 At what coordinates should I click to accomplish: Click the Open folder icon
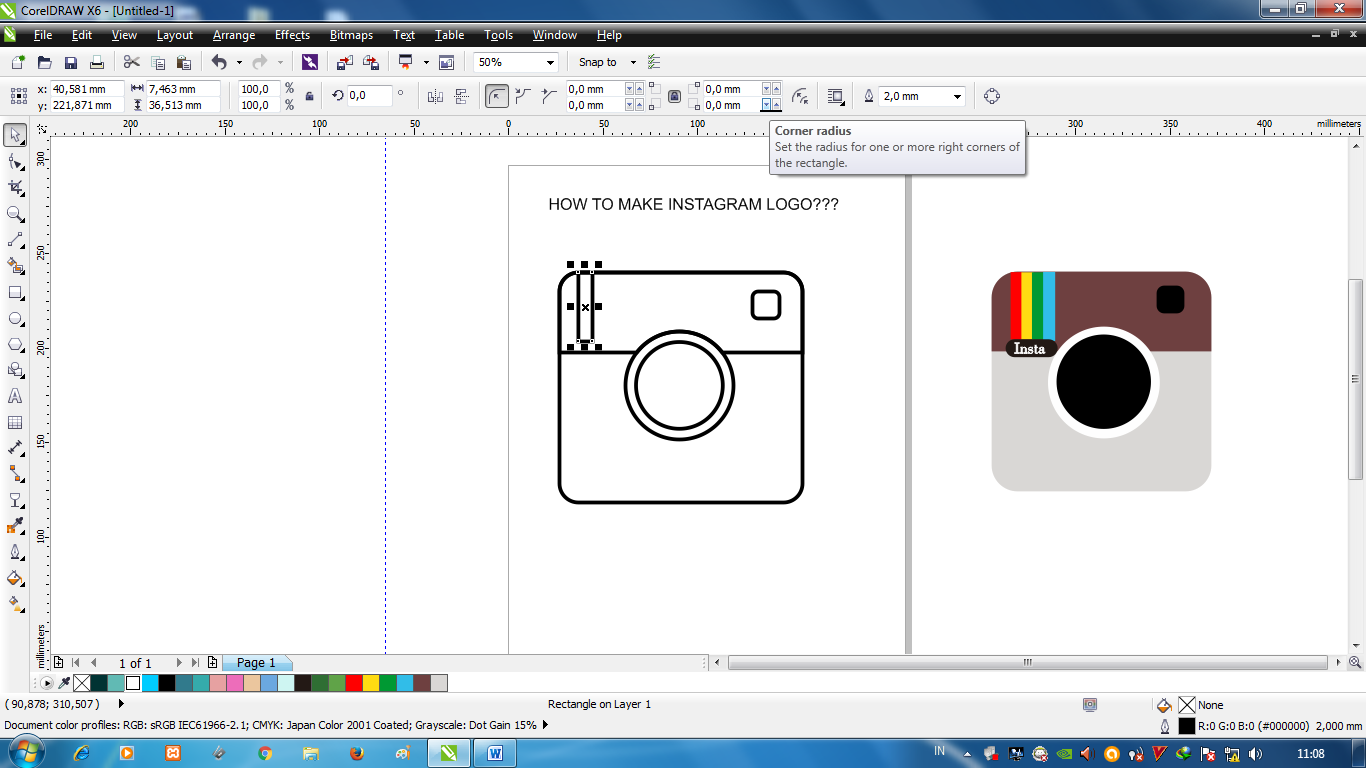(x=45, y=62)
